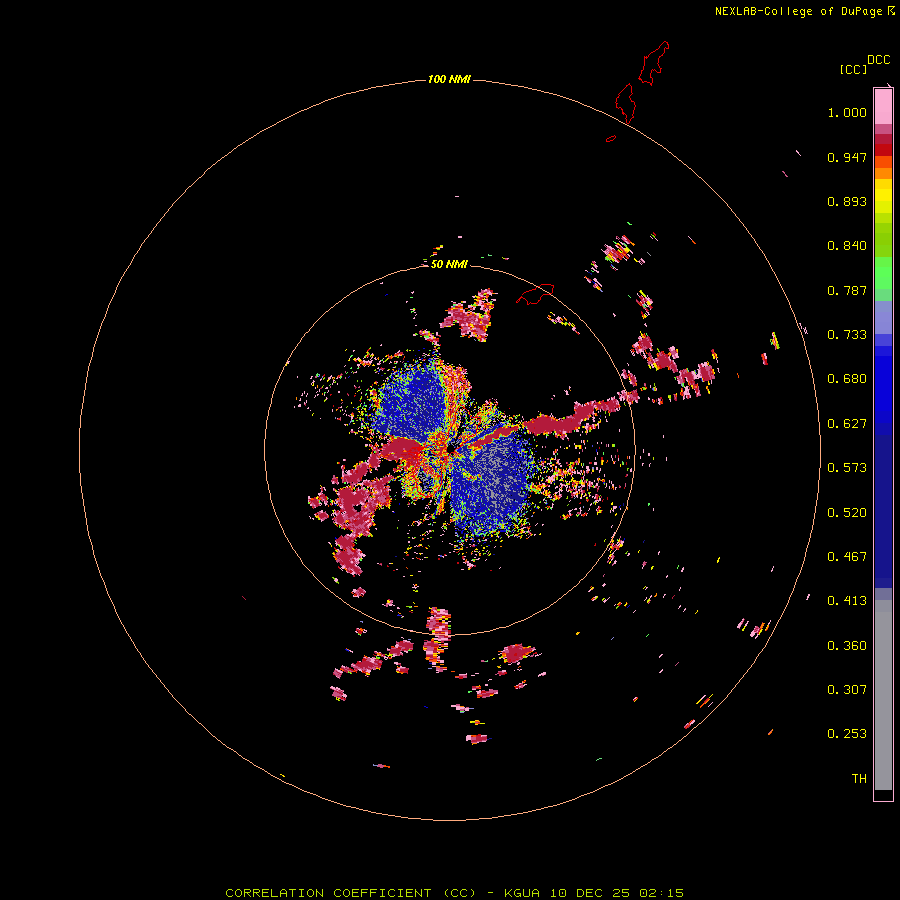The image size is (900, 900).
Task: Click the 0.467 legend value
Action: pos(847,557)
